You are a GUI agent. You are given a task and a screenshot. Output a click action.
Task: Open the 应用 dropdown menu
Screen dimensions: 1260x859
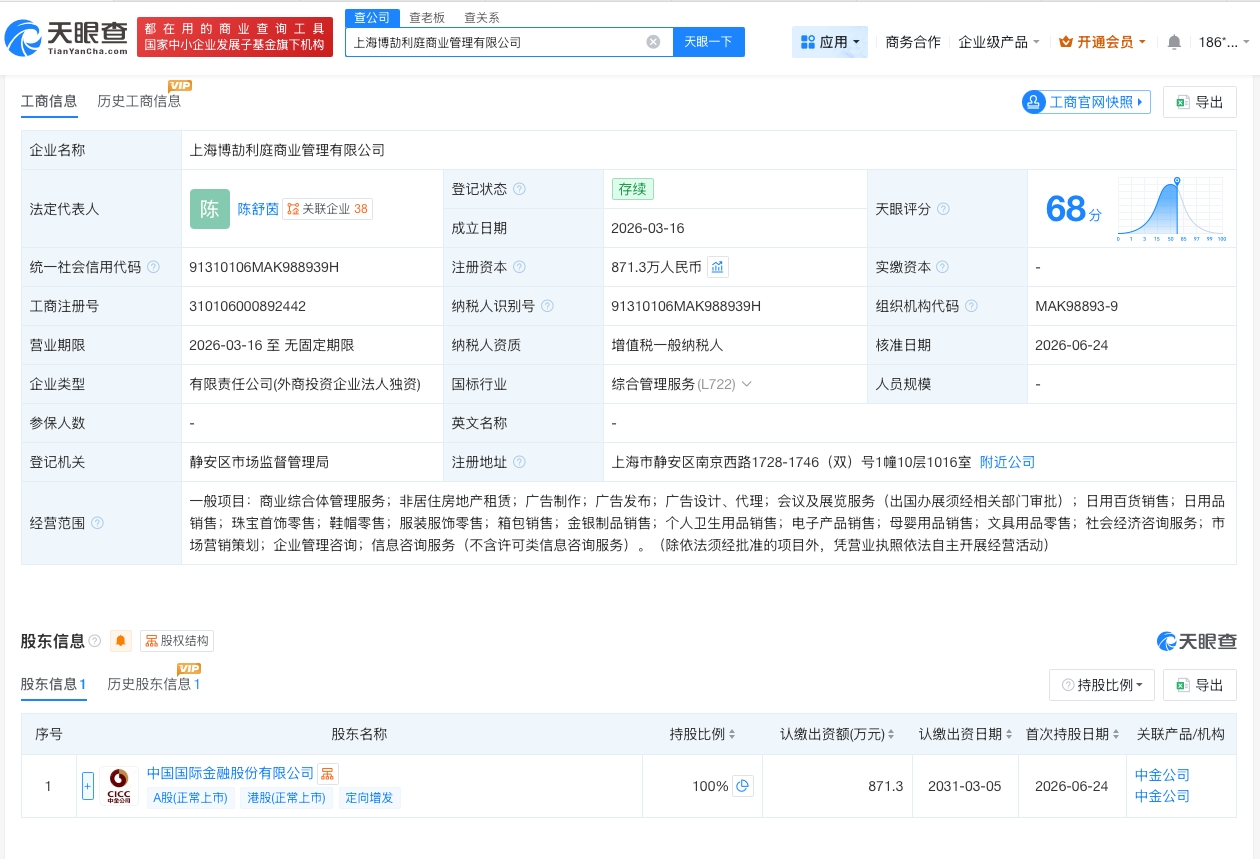[830, 42]
